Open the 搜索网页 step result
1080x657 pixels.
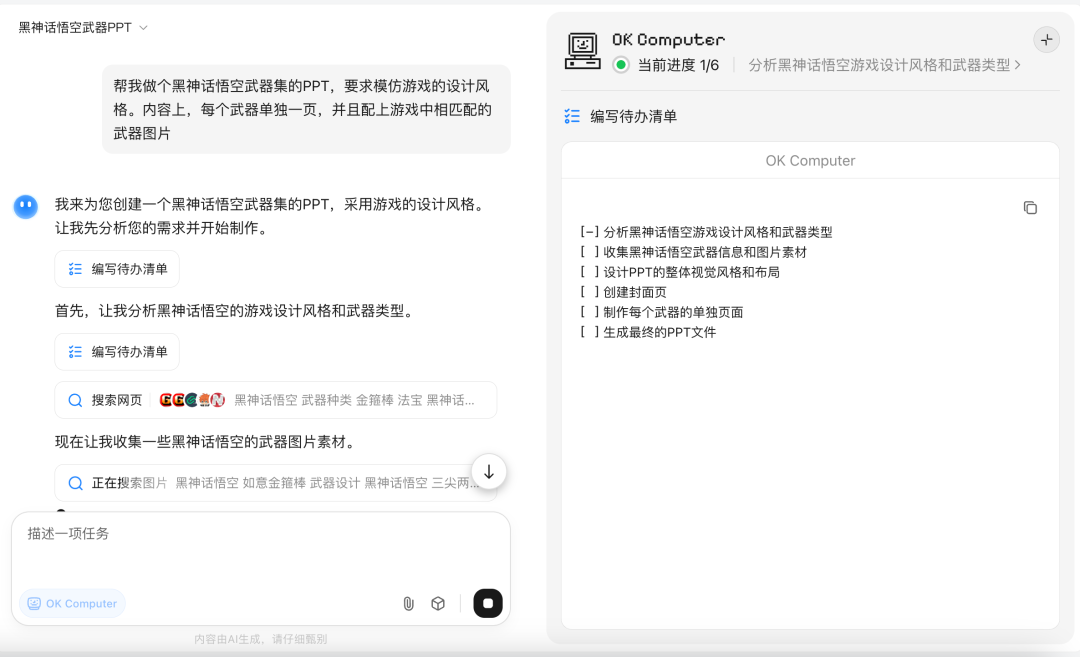coord(276,400)
